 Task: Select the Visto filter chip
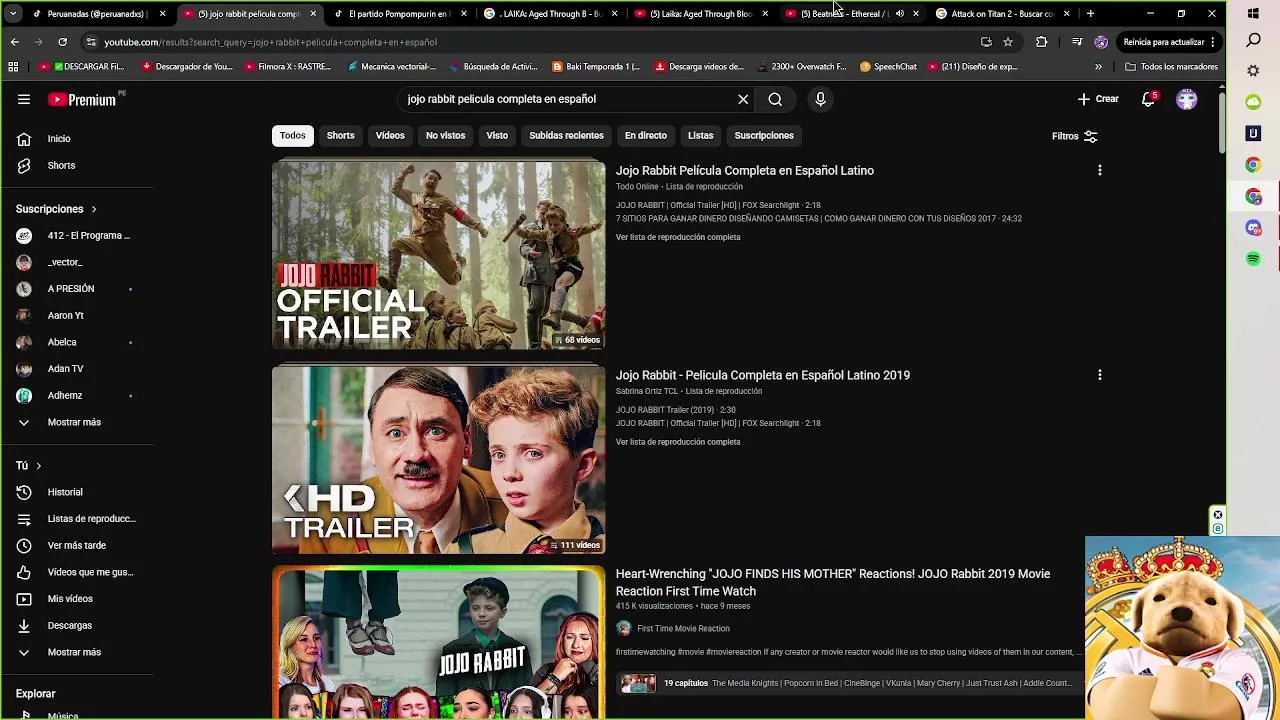tap(497, 135)
